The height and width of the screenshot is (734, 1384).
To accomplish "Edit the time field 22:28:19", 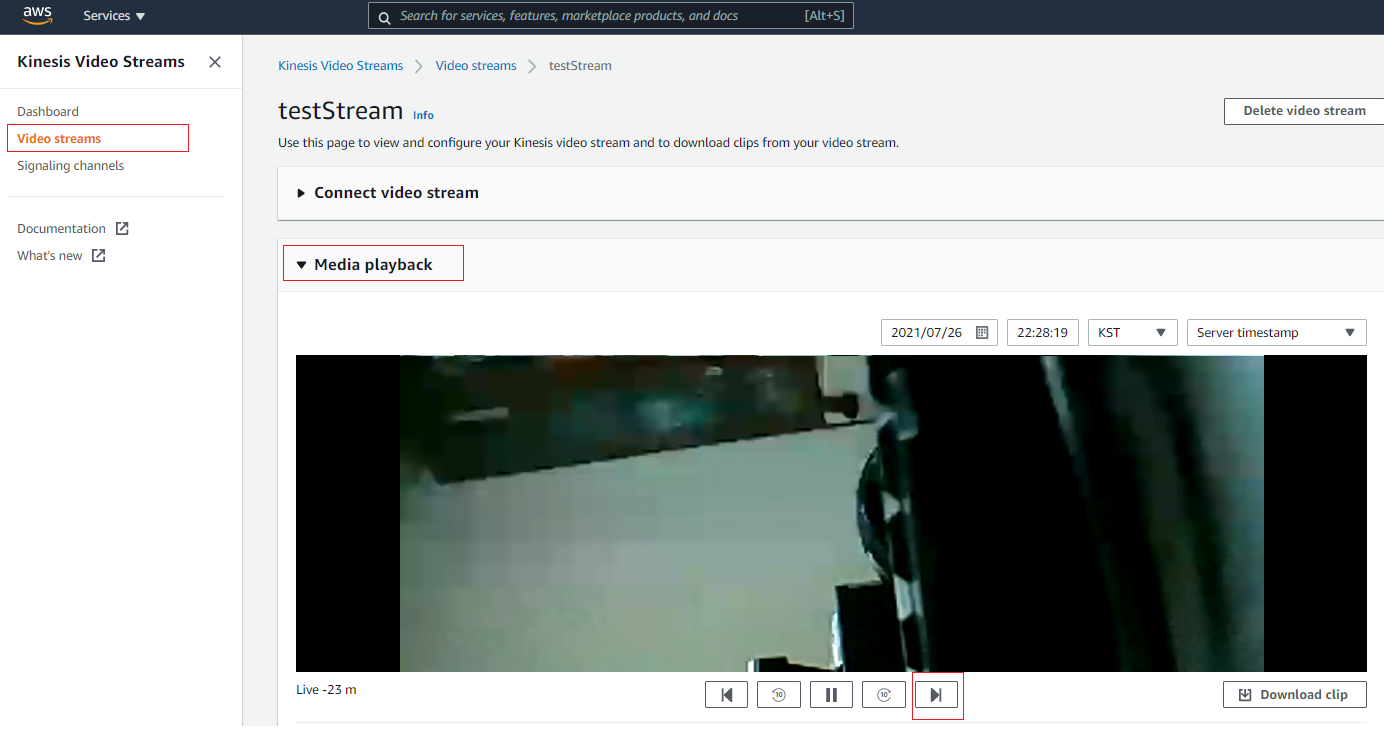I will pyautogui.click(x=1042, y=333).
